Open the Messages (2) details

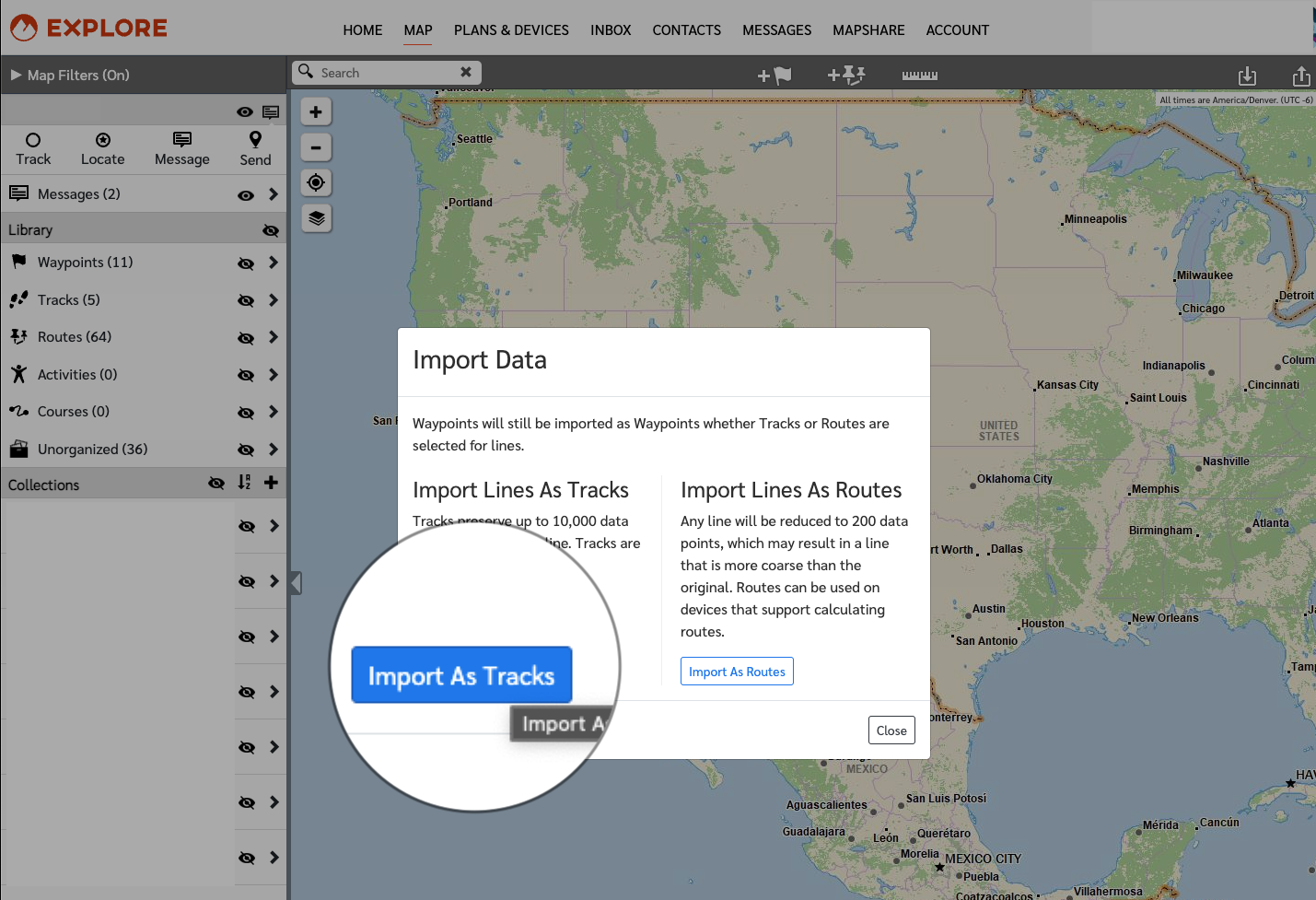click(274, 193)
